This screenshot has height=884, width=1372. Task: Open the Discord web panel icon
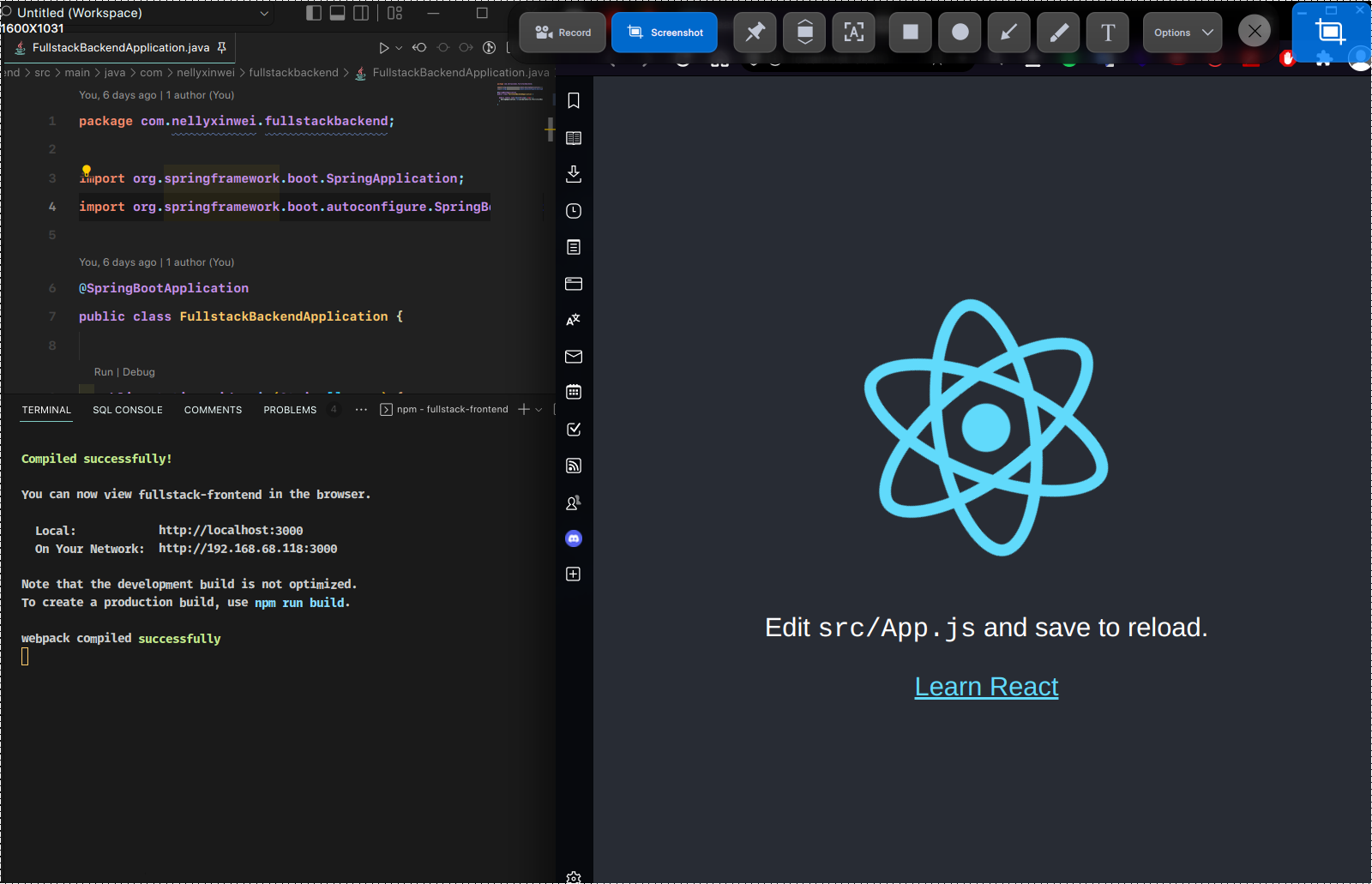click(x=574, y=538)
